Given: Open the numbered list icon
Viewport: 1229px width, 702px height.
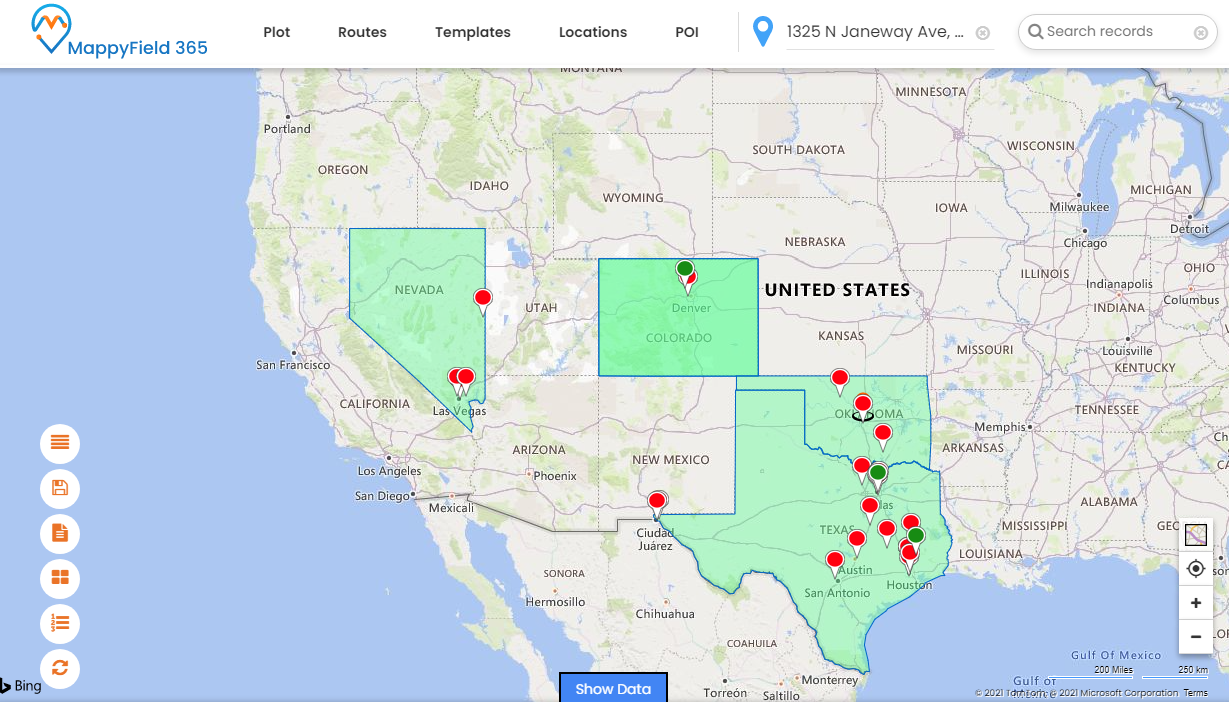Looking at the screenshot, I should click(60, 623).
